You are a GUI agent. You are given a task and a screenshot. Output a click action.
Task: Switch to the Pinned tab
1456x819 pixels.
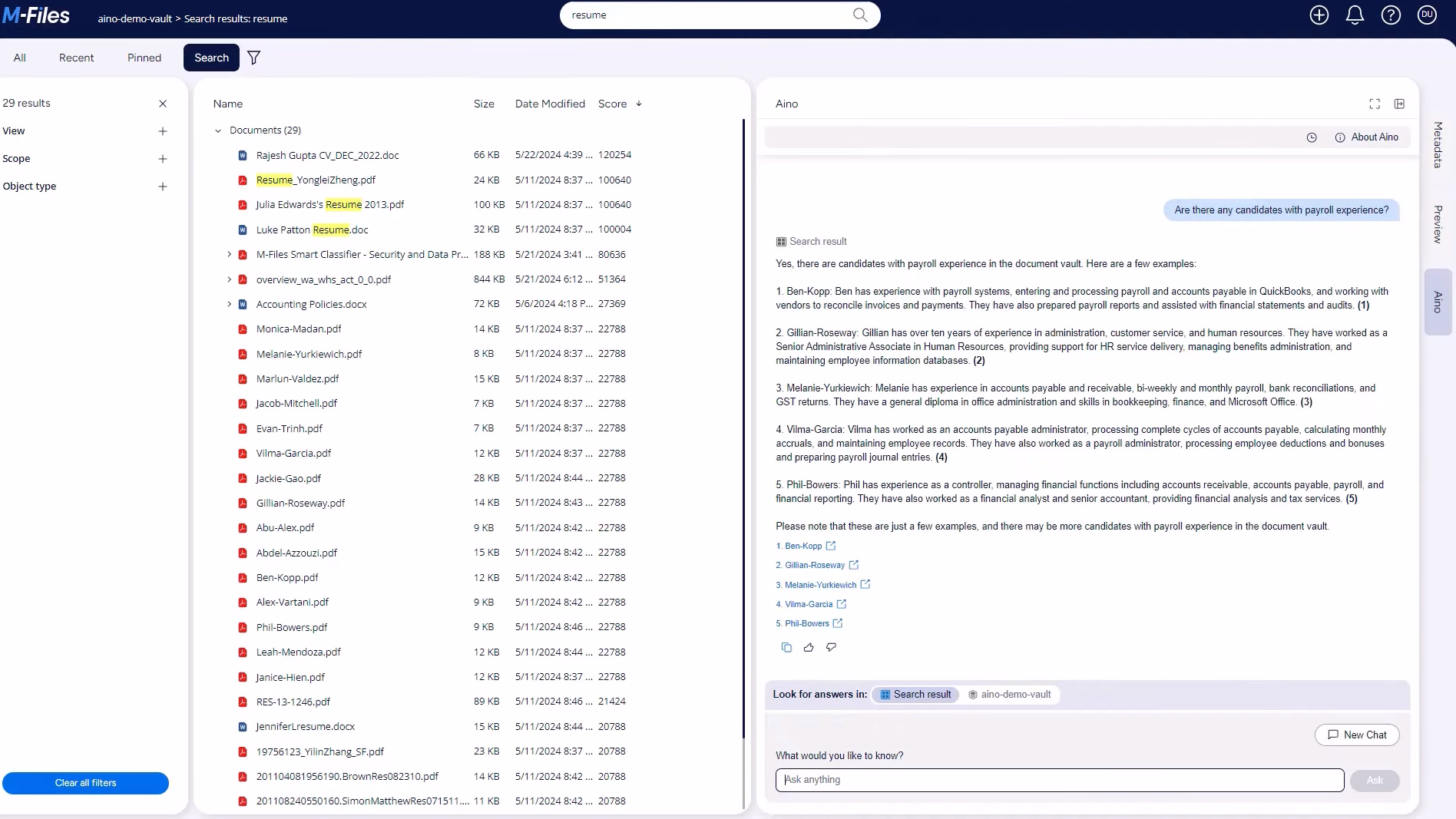[144, 58]
